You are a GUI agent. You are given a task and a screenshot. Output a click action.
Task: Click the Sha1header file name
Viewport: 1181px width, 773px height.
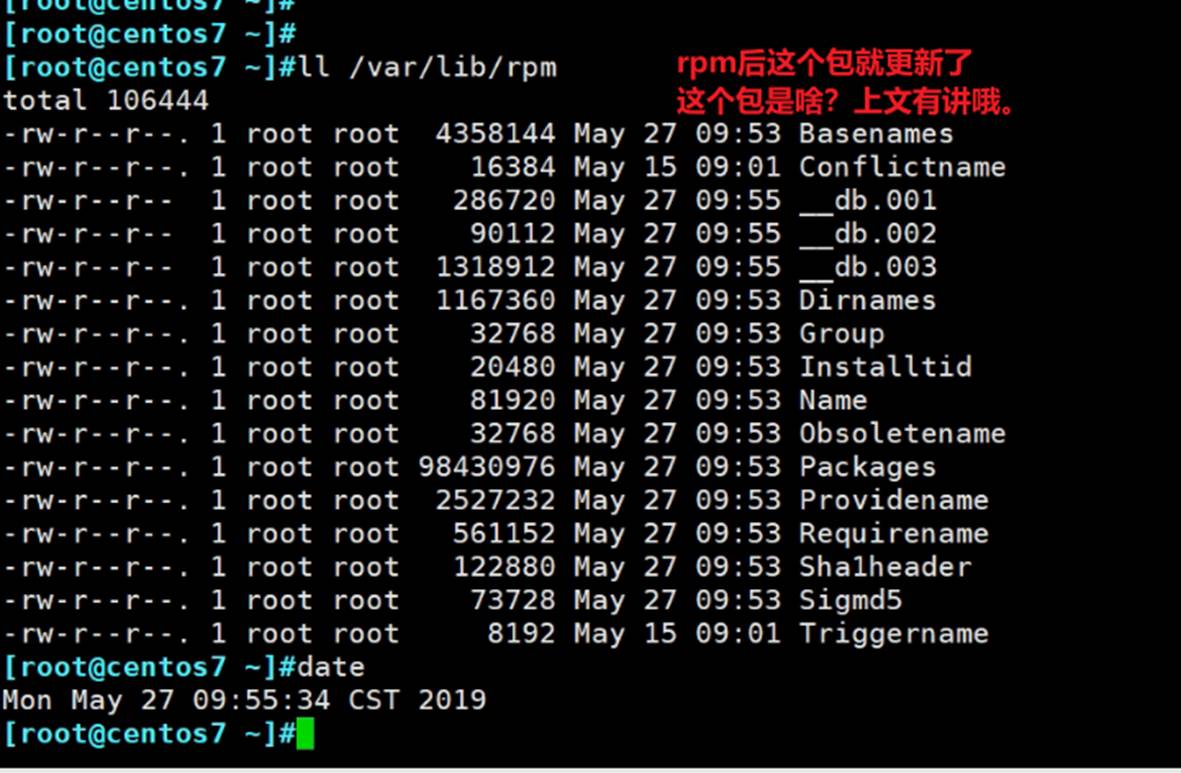885,567
